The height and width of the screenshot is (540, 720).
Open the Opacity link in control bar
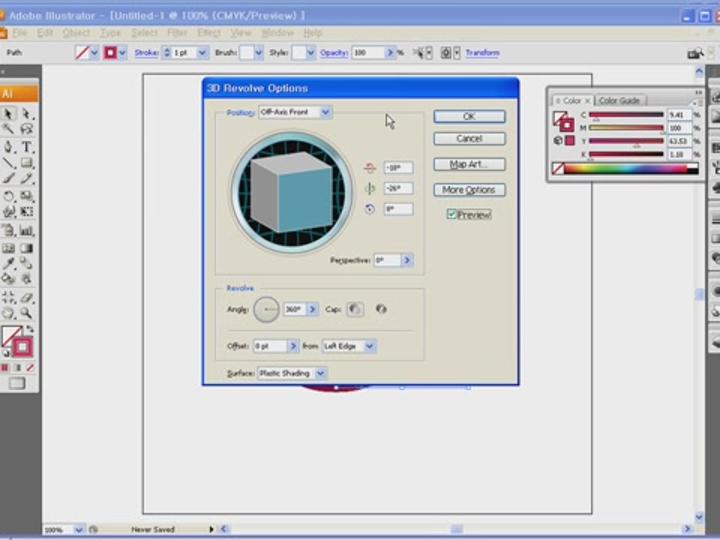334,53
